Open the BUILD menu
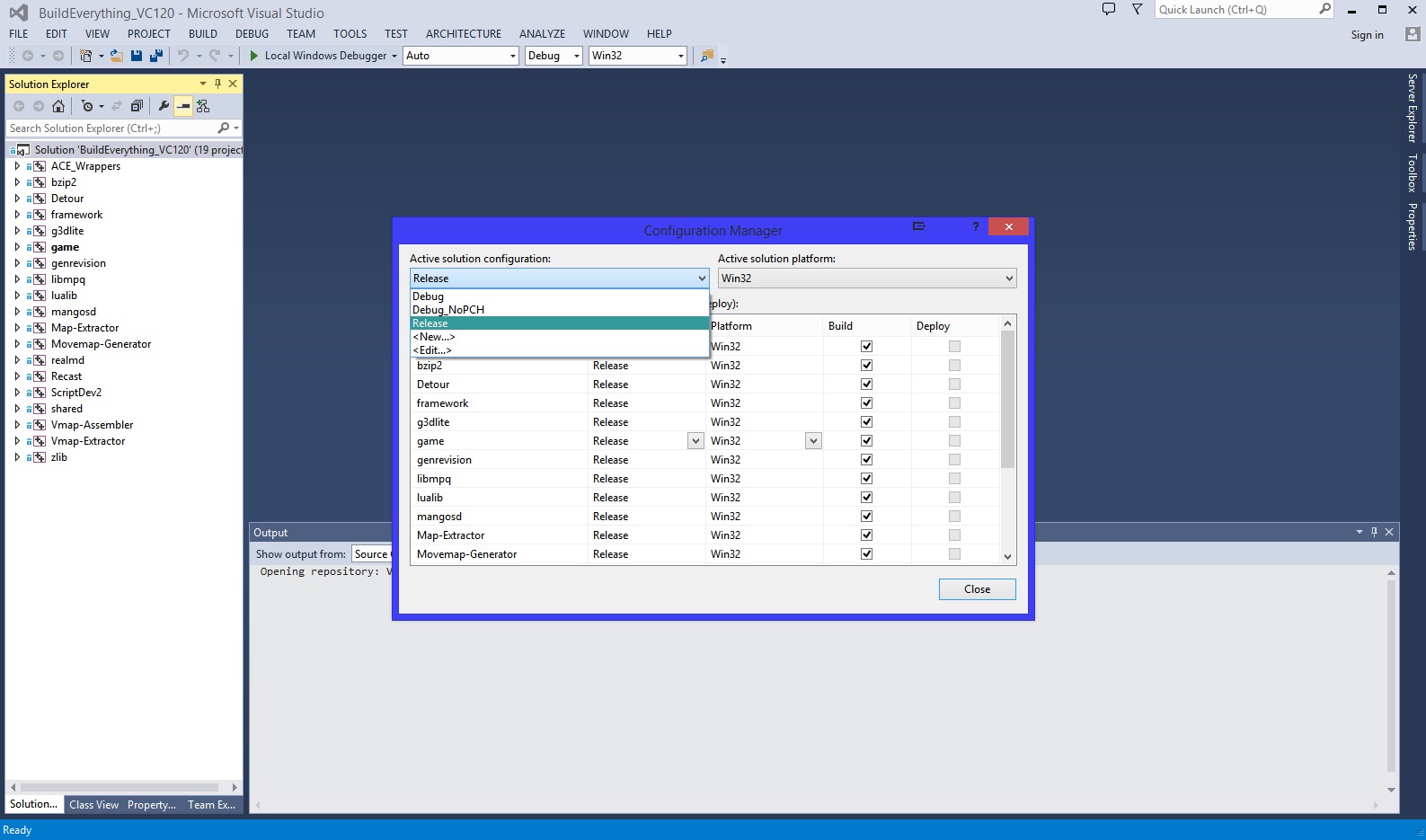Viewport: 1426px width, 840px height. [203, 34]
